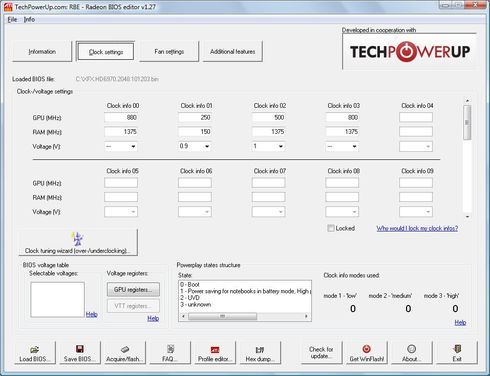Open the FAQ document icon
The image size is (490, 376).
click(170, 349)
